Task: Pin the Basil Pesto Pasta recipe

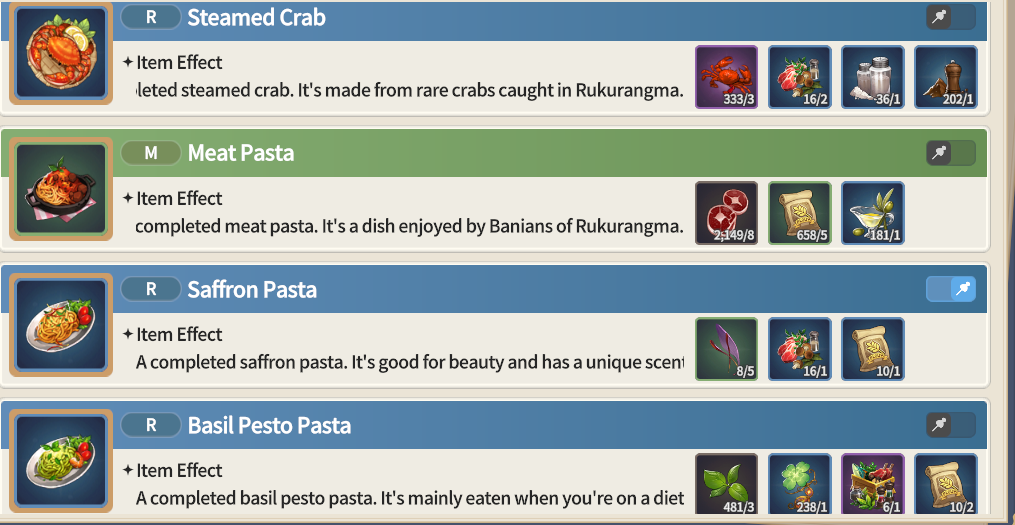Action: pyautogui.click(x=950, y=425)
